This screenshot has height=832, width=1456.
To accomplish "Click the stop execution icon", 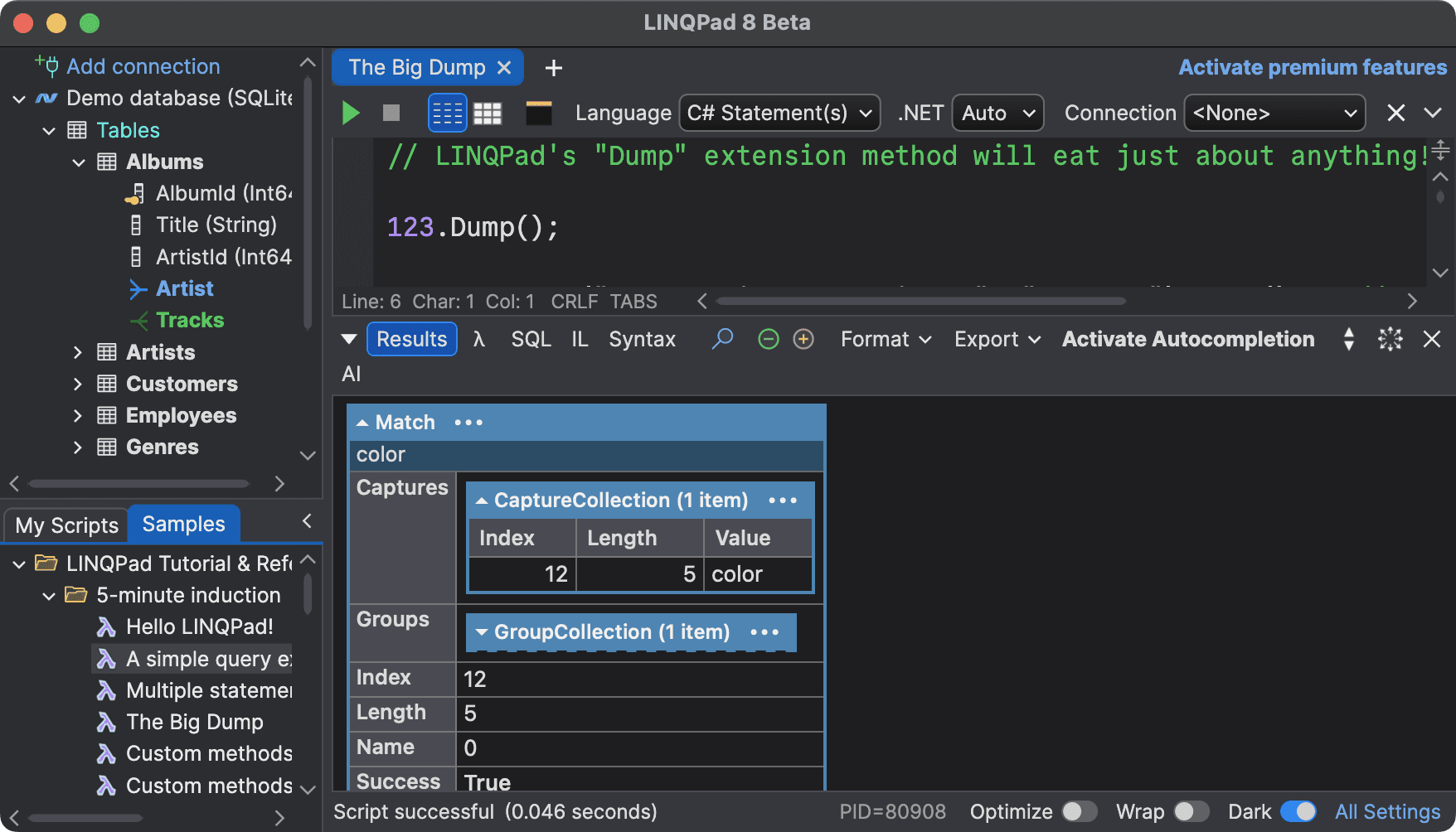I will tap(391, 113).
